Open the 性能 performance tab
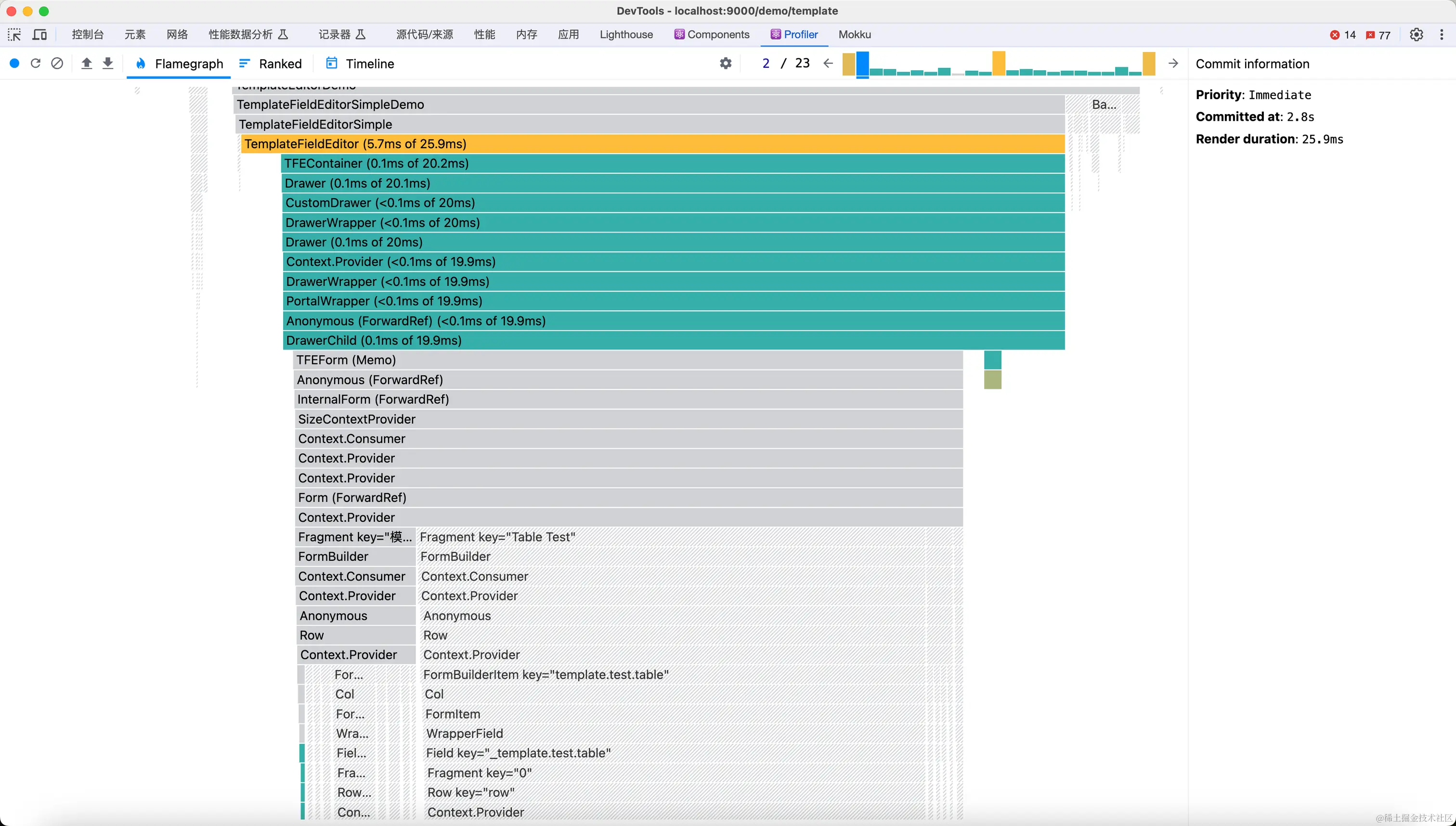This screenshot has height=826, width=1456. pos(484,35)
